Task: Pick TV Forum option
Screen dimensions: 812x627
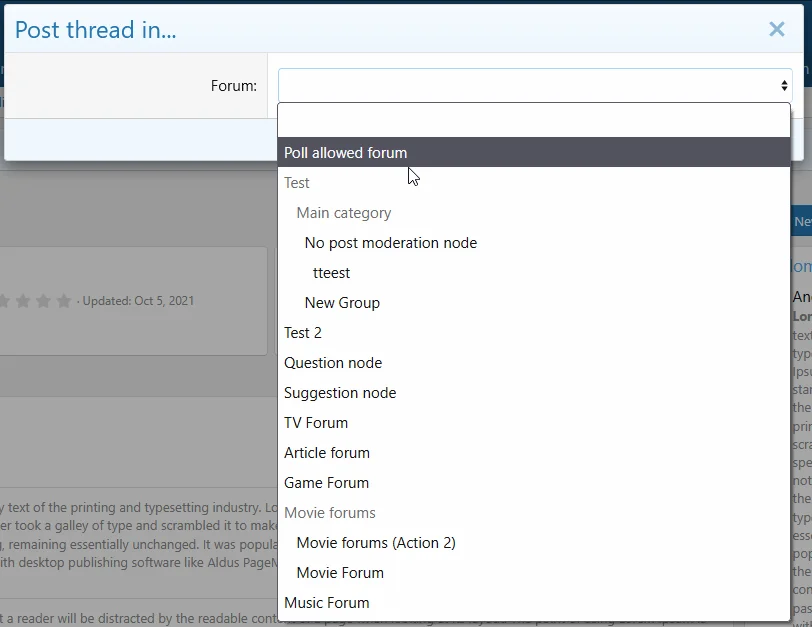Action: click(316, 423)
